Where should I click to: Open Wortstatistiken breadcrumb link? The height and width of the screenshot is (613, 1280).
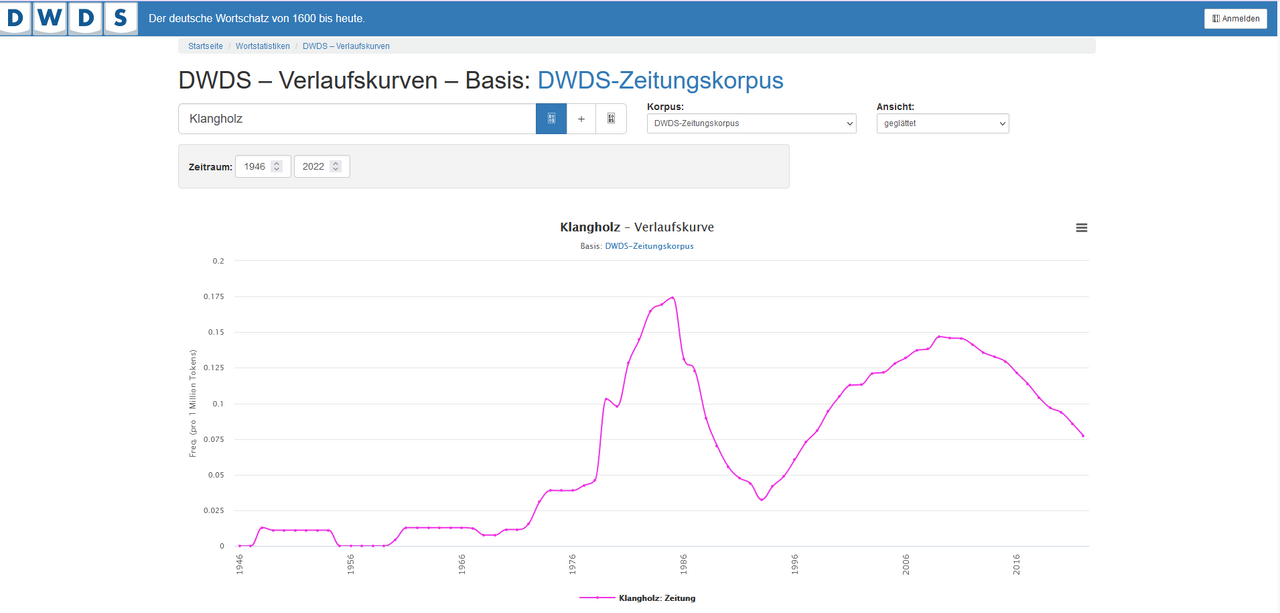click(263, 46)
